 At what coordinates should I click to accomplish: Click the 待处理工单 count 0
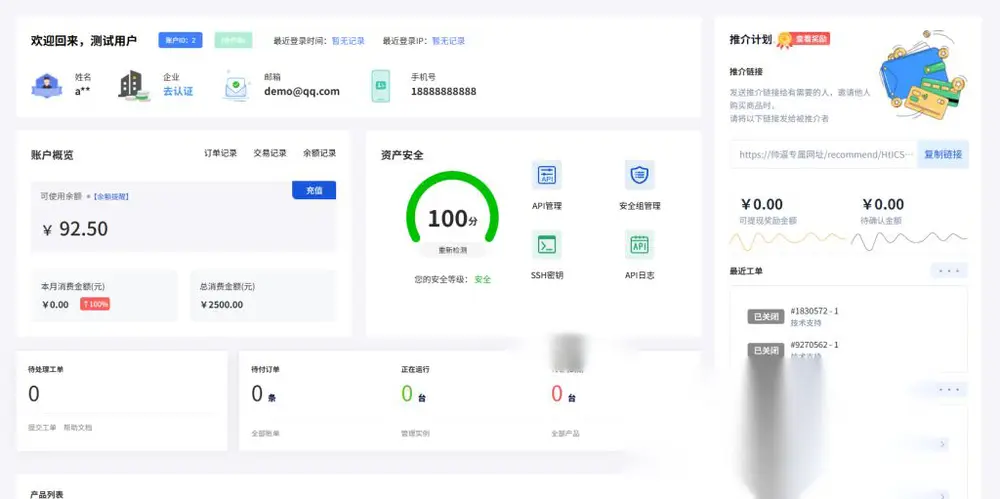(34, 394)
